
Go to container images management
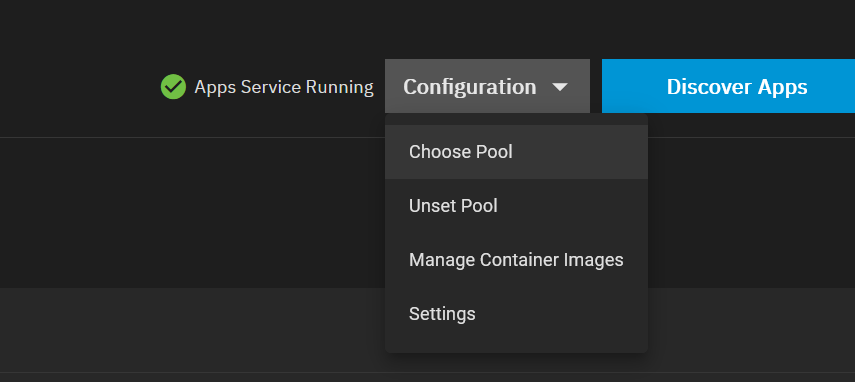point(516,260)
